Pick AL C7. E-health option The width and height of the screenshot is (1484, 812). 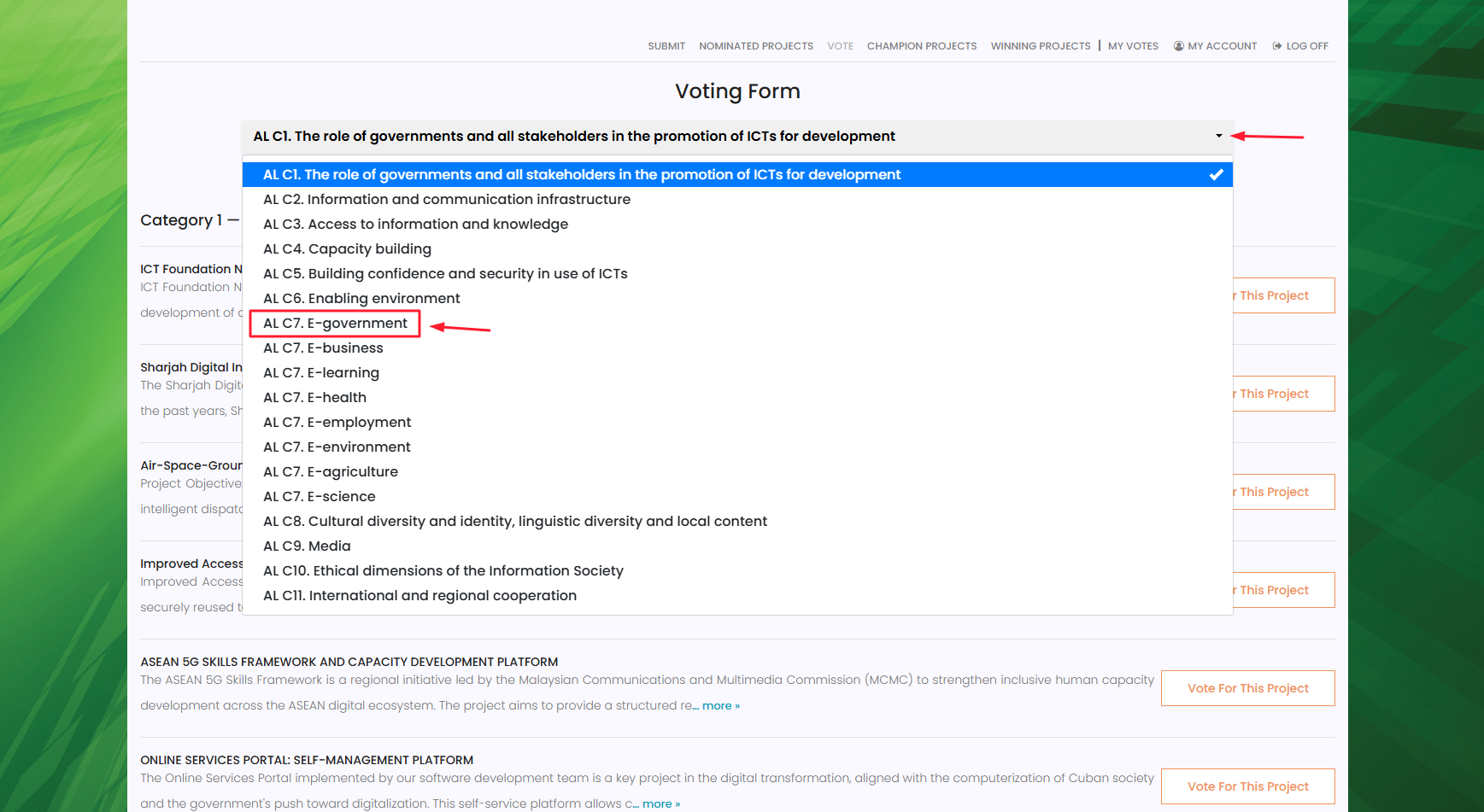314,398
